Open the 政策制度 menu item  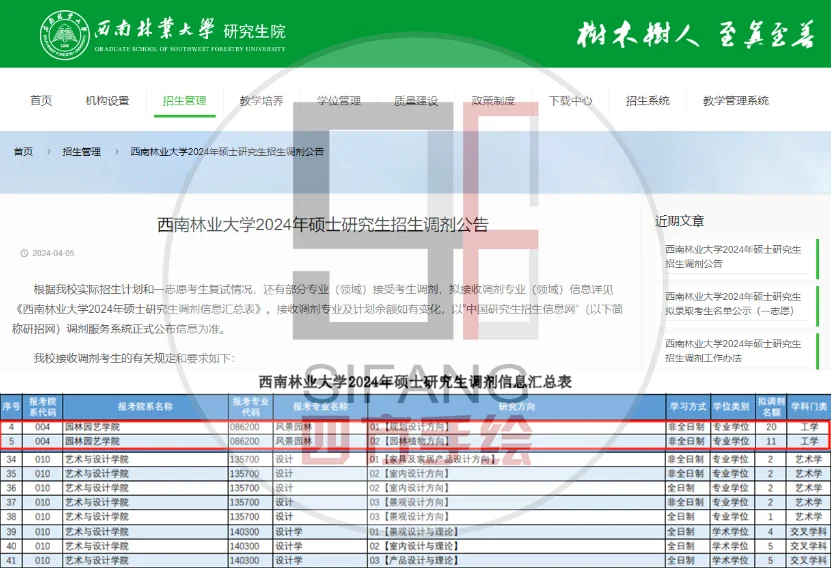click(x=493, y=101)
